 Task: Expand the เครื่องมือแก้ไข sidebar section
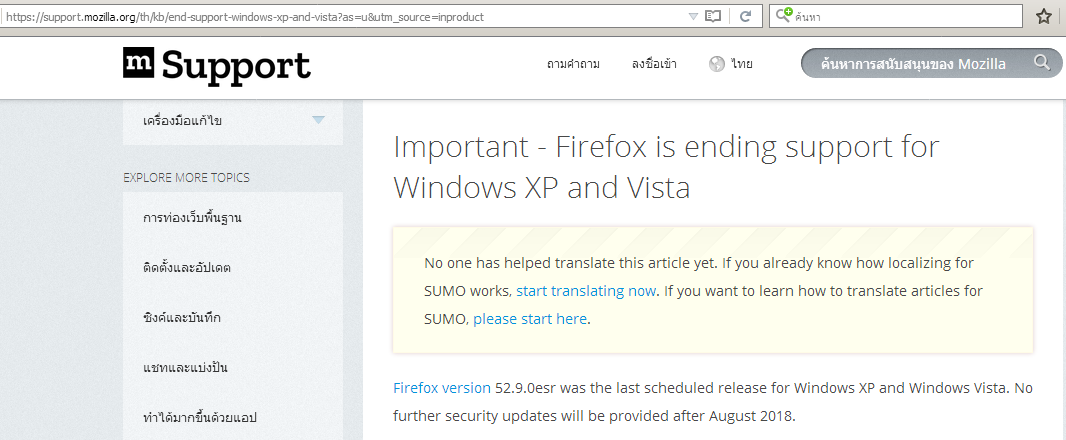coord(318,120)
